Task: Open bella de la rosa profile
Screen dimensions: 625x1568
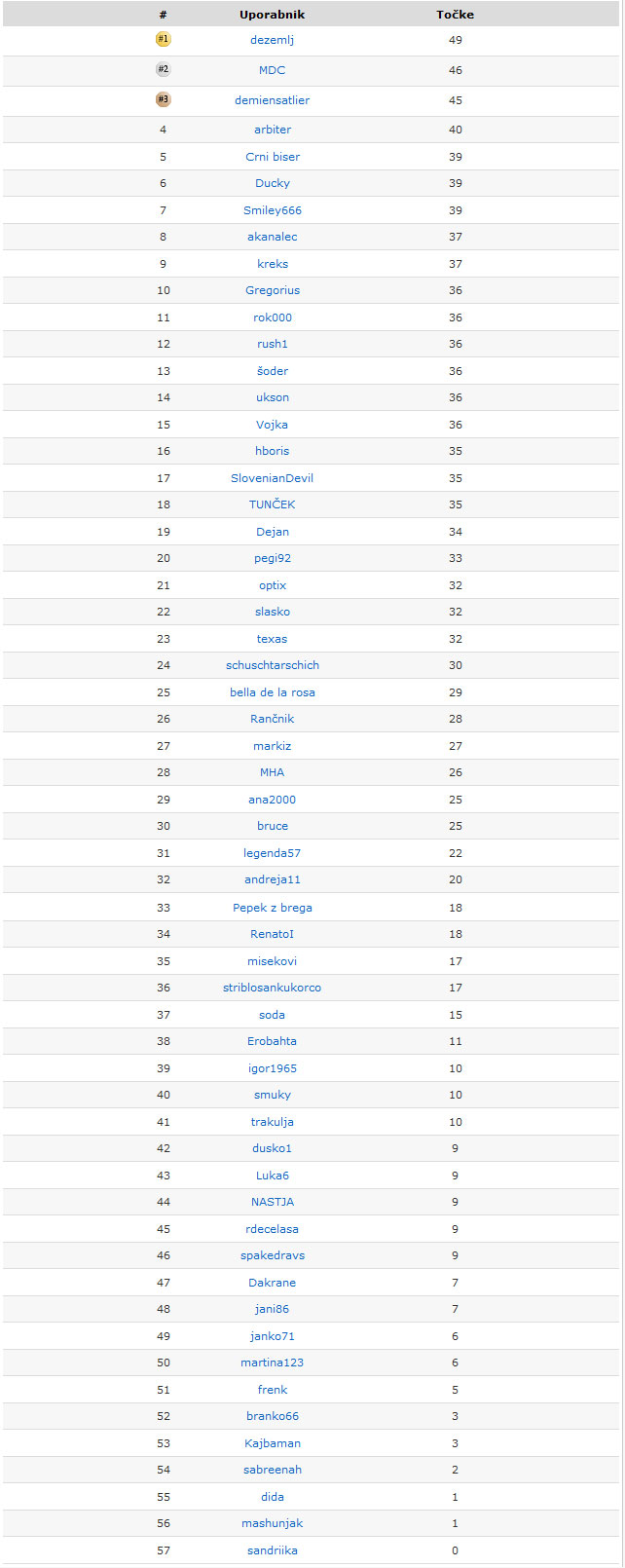Action: tap(273, 692)
